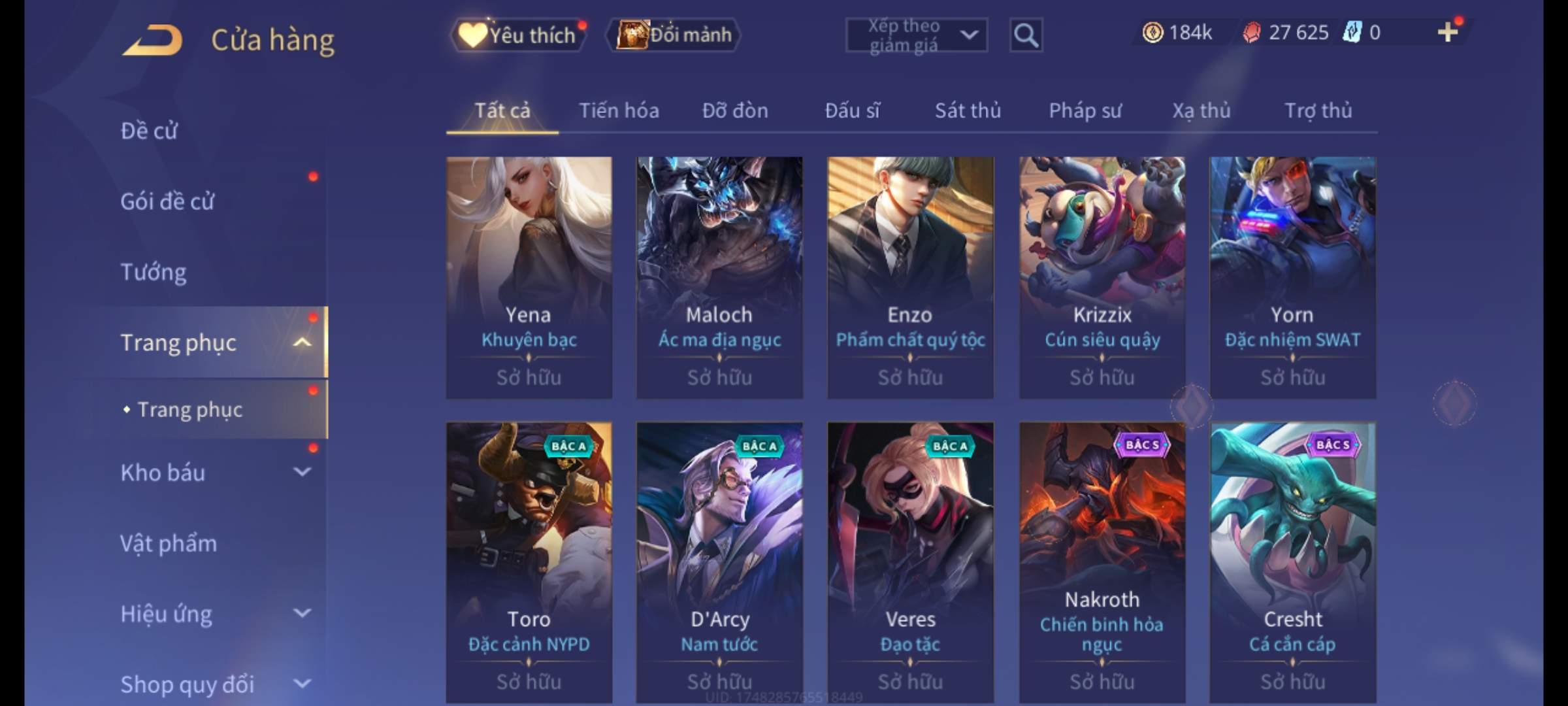The height and width of the screenshot is (706, 1568).
Task: Open Vật phẩm sidebar item
Action: [x=169, y=543]
